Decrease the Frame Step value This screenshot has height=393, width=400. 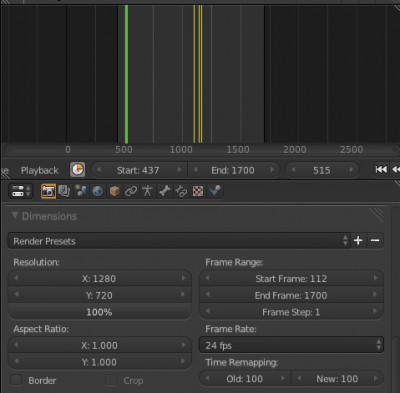(207, 311)
